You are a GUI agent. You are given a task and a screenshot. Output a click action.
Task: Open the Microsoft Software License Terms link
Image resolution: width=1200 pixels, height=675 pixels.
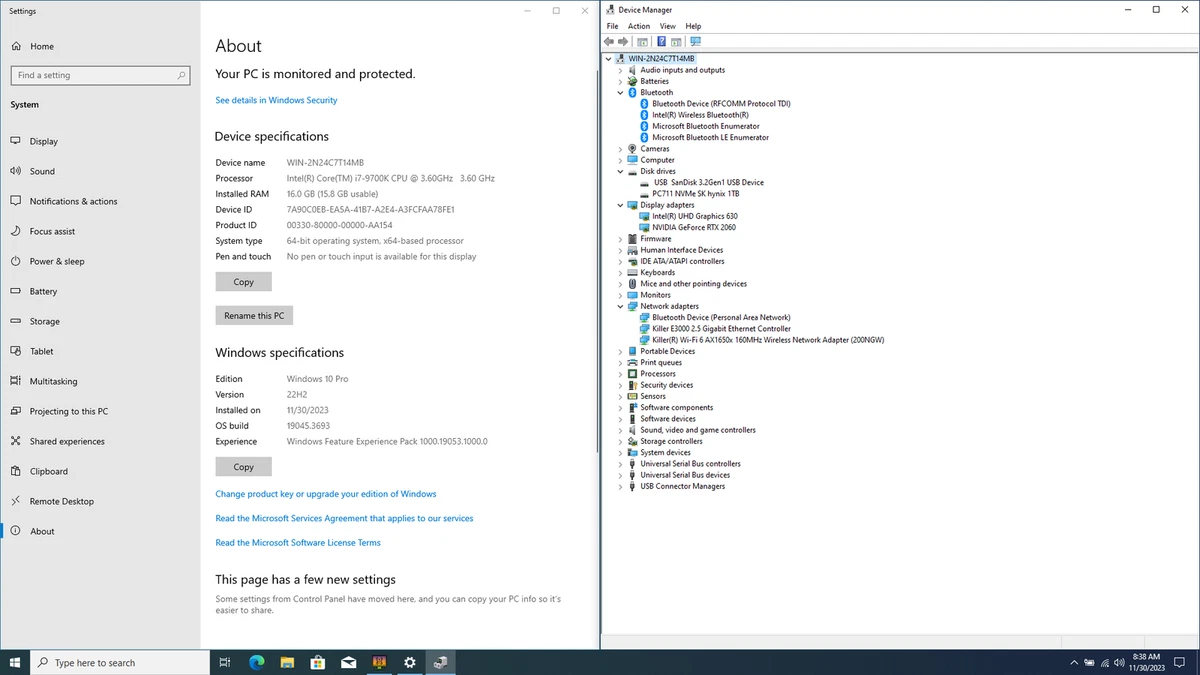(x=298, y=543)
